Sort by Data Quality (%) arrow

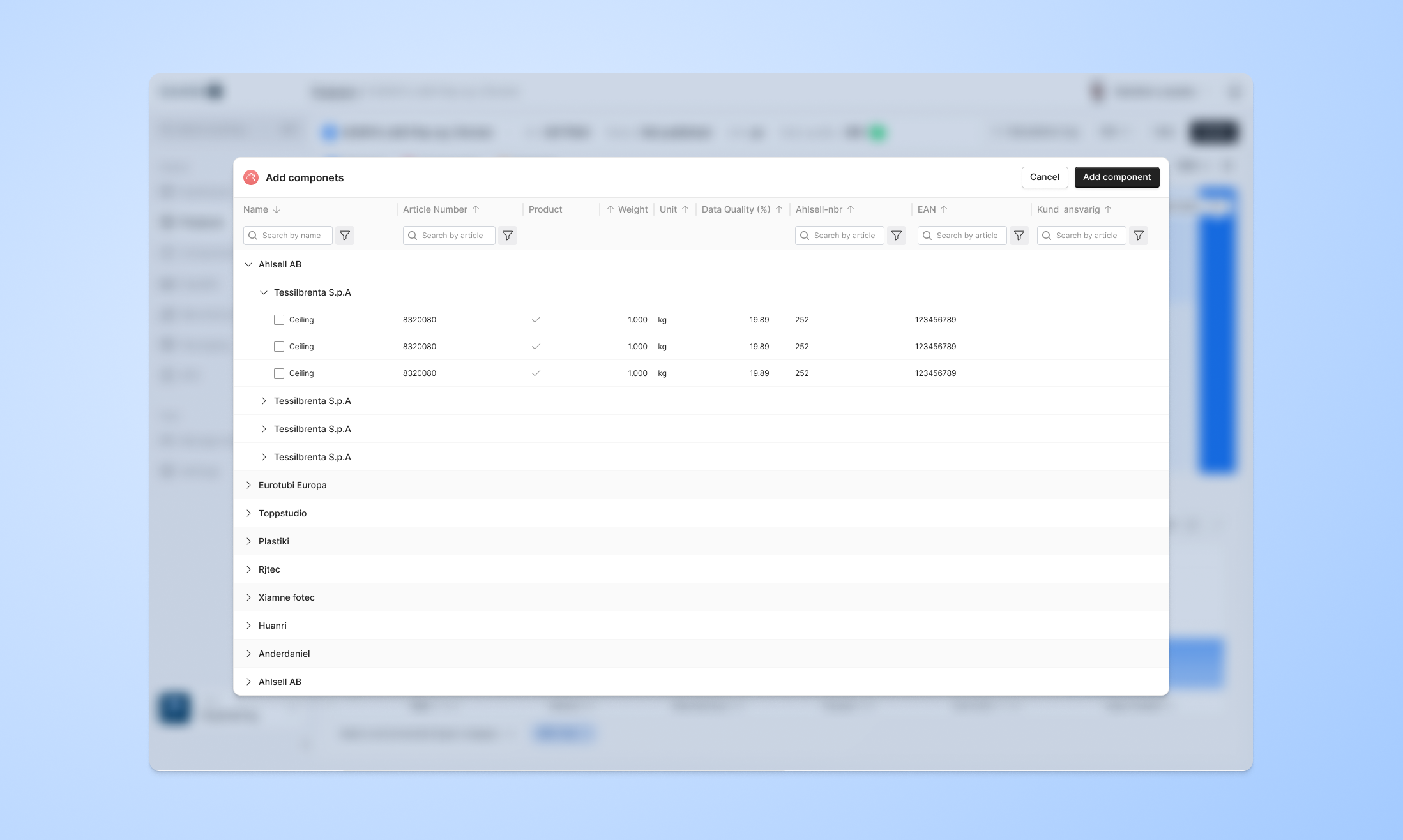click(779, 209)
